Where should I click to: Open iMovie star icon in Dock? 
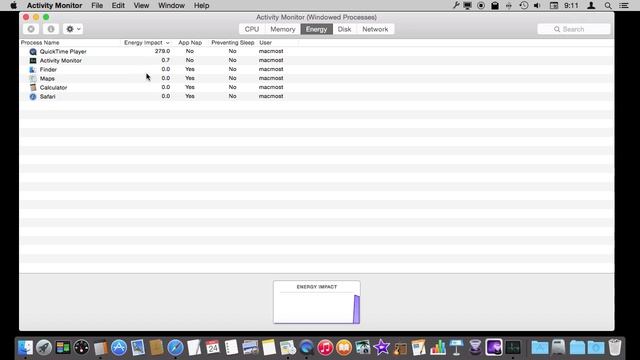click(x=382, y=348)
